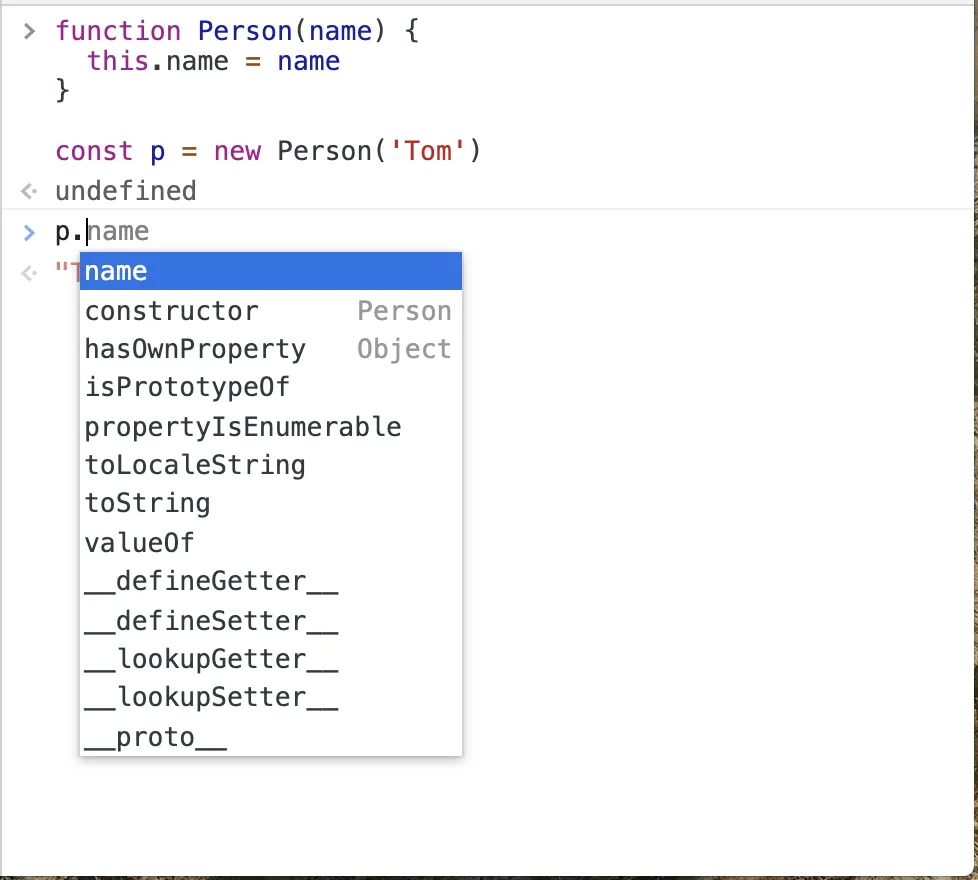Select isPrototypeOf suggestion

click(x=271, y=387)
